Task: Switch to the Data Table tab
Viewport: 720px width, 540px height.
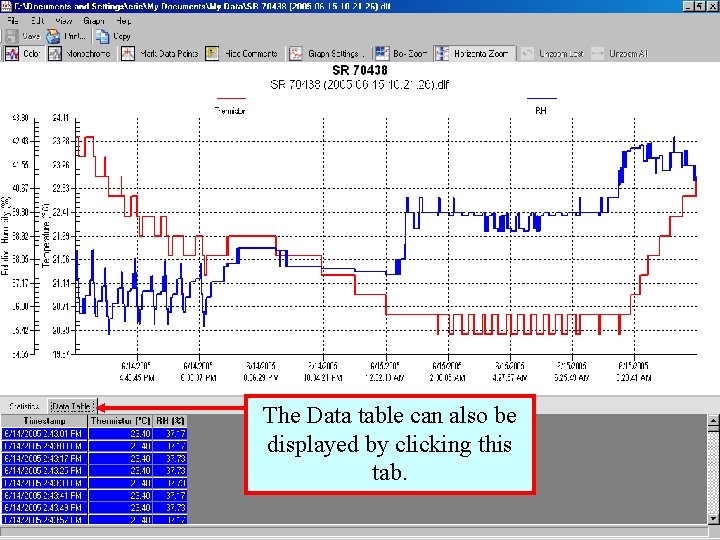Action: tap(72, 406)
